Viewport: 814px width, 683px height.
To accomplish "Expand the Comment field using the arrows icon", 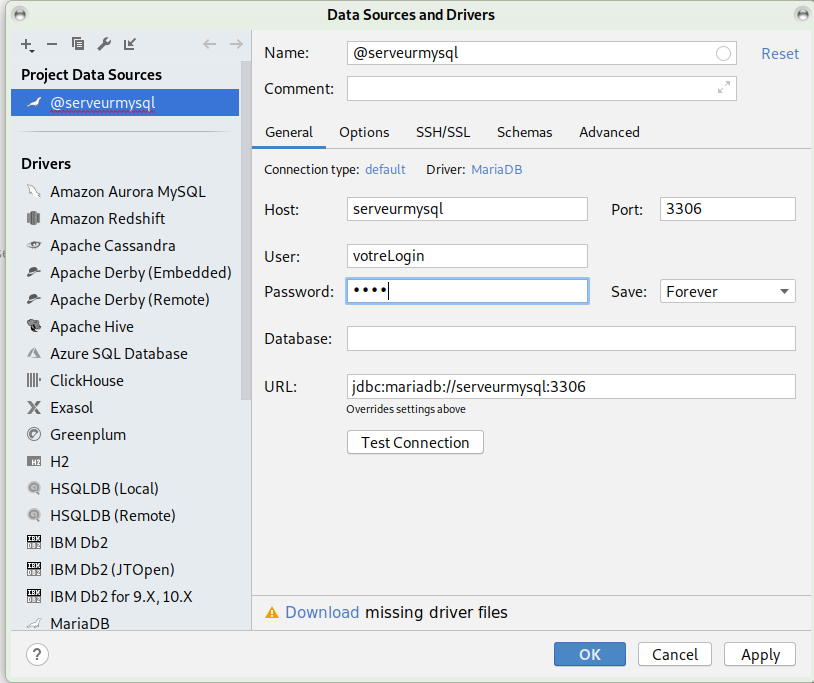I will pos(724,88).
